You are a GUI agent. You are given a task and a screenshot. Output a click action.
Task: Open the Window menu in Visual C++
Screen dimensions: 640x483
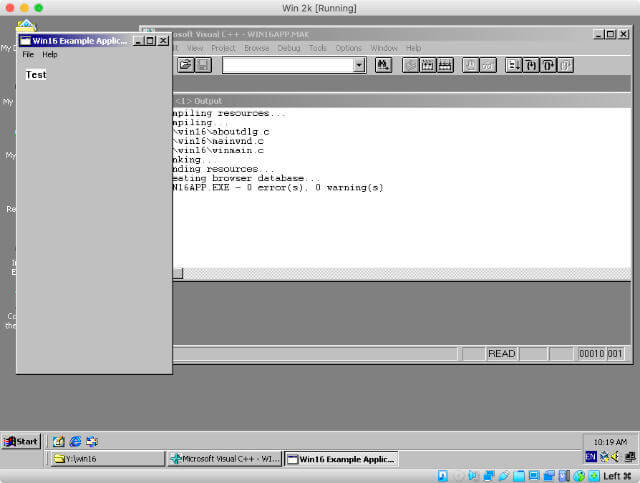click(384, 48)
